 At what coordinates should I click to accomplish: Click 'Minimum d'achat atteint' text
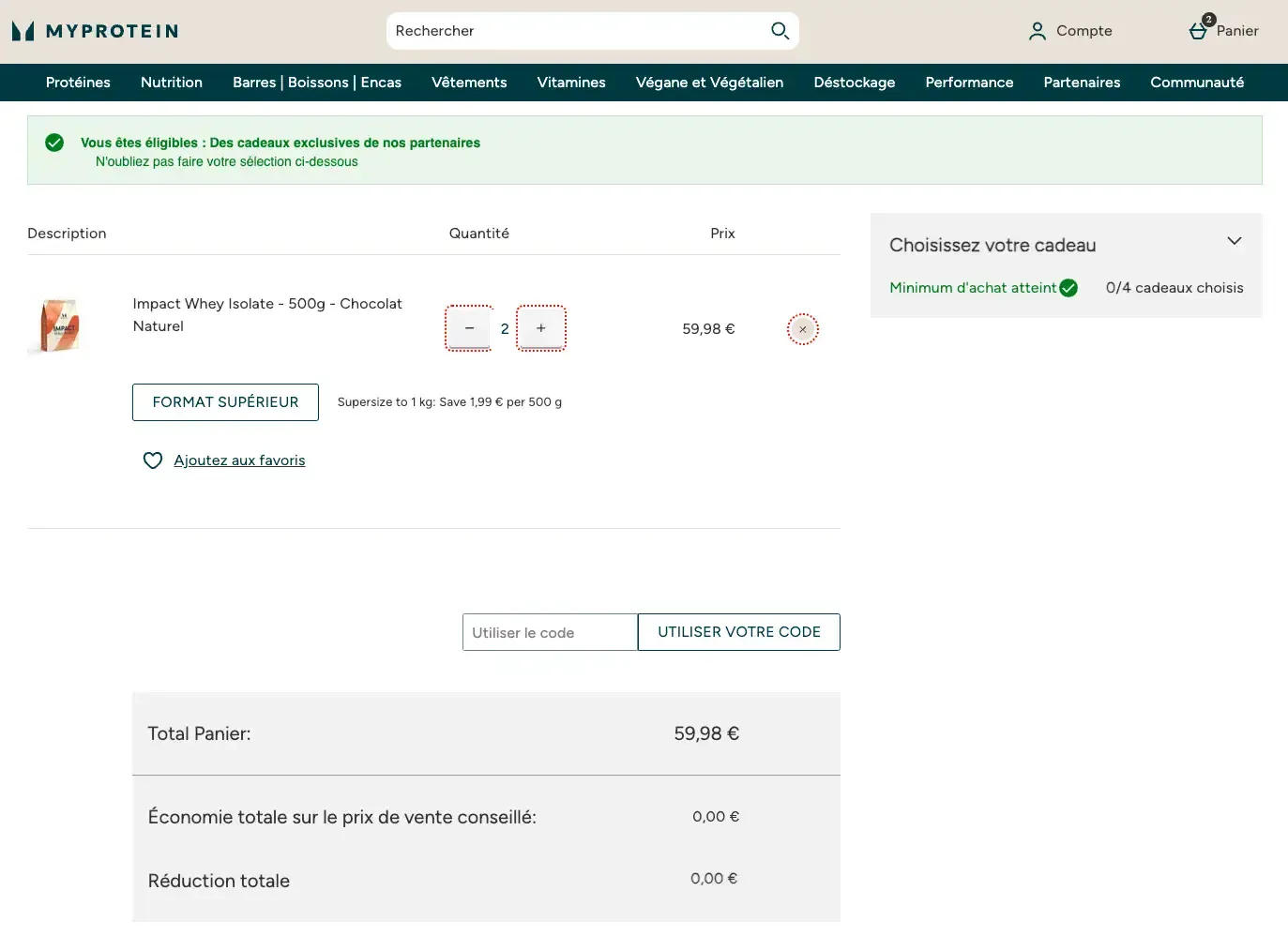pos(973,288)
